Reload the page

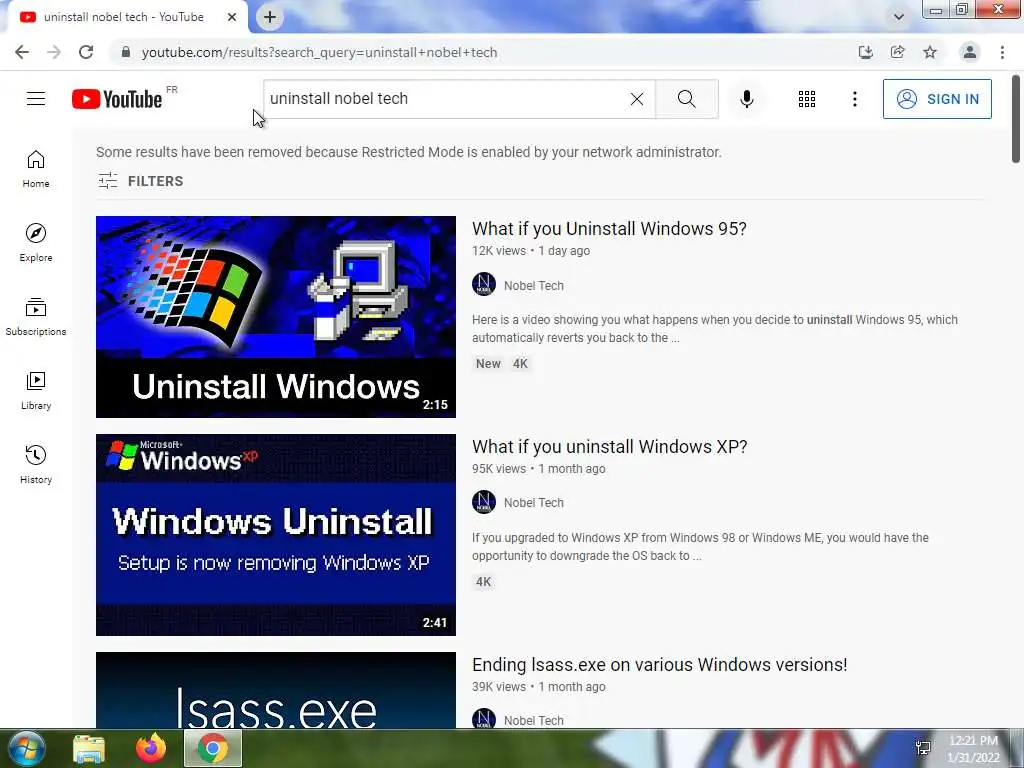[86, 52]
